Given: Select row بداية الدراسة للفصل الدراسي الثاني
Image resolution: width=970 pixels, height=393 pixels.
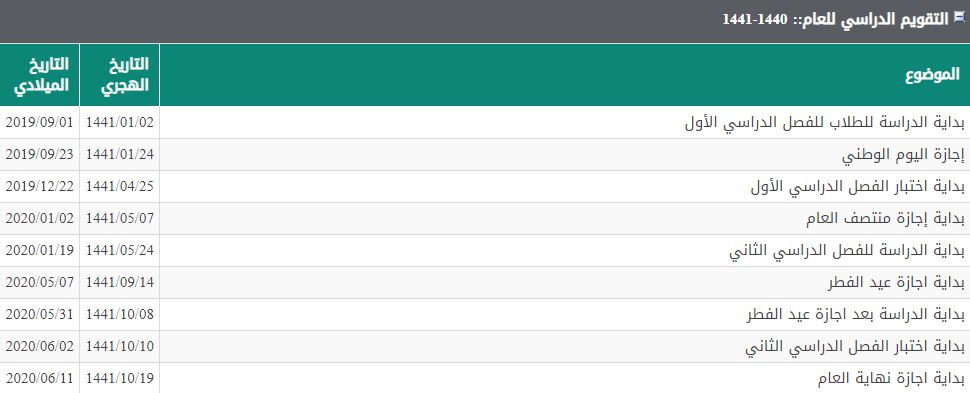Looking at the screenshot, I should (x=485, y=251).
